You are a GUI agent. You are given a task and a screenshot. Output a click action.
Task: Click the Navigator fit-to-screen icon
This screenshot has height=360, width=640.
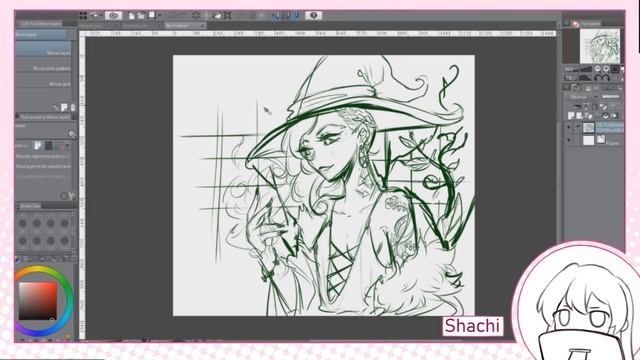pos(615,69)
